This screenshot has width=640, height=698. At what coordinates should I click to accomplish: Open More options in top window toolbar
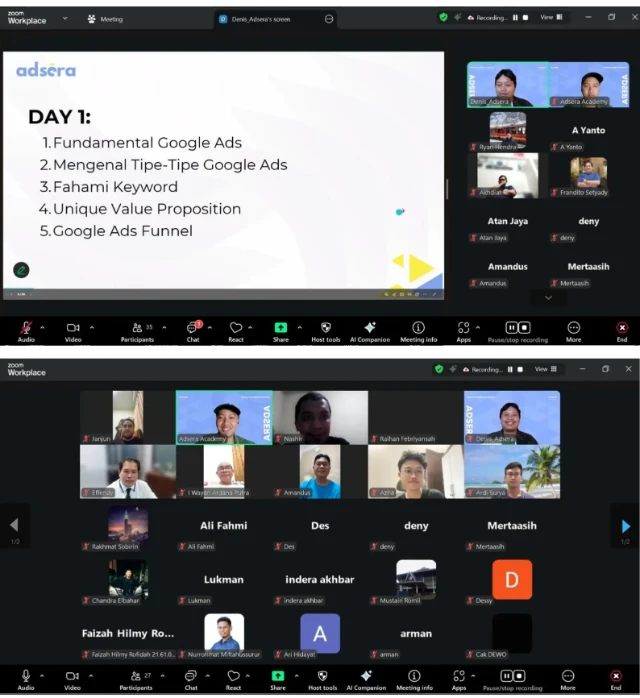tap(574, 332)
